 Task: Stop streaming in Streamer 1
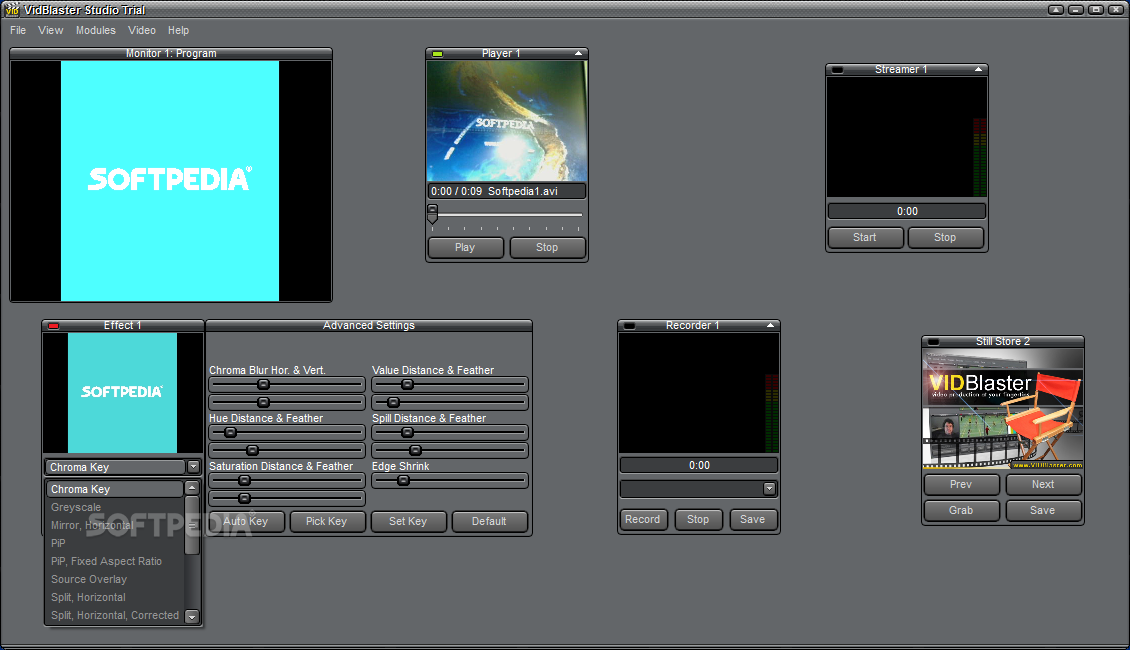coord(945,238)
